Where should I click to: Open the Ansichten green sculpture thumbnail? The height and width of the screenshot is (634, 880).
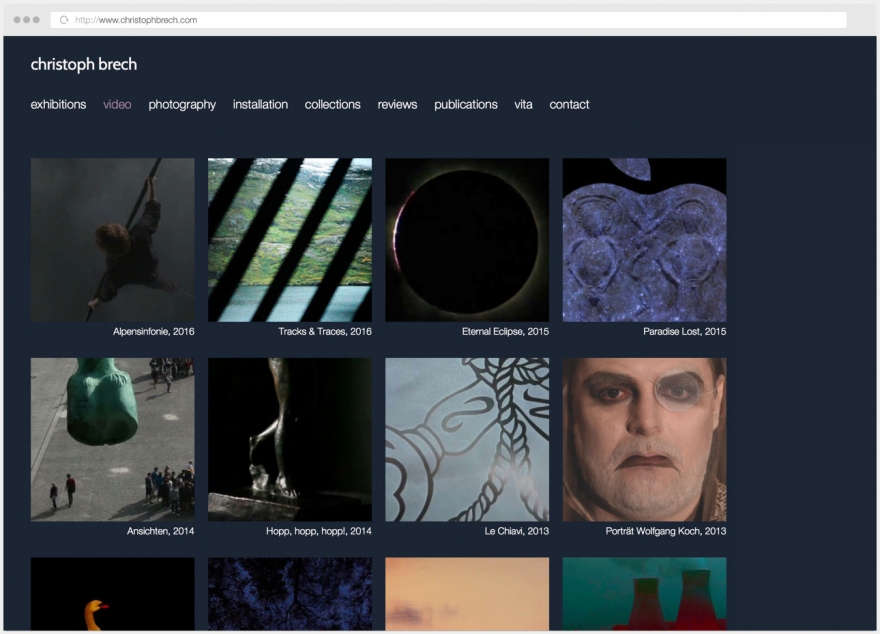[x=113, y=439]
